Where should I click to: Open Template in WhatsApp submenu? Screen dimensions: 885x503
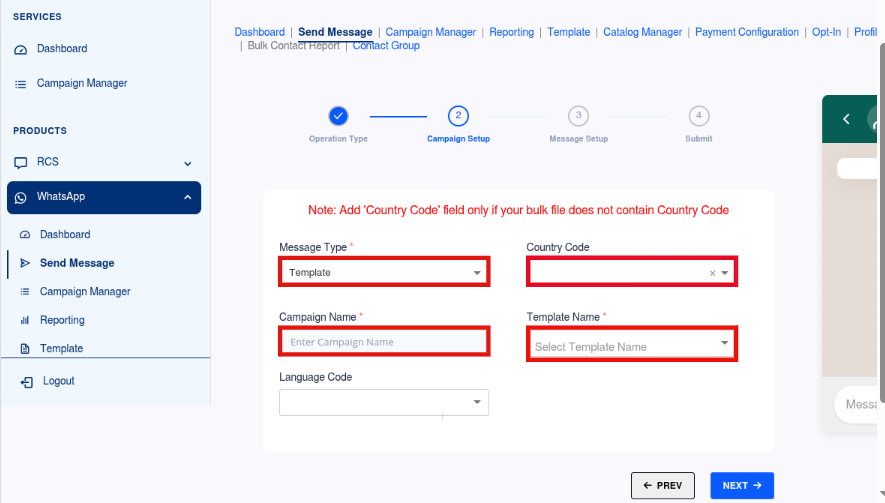click(62, 348)
